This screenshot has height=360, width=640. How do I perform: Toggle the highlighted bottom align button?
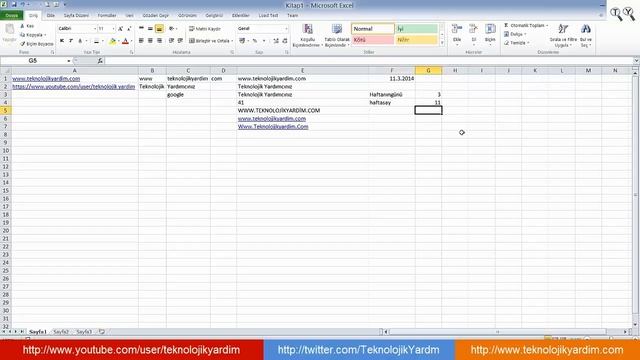[159, 29]
